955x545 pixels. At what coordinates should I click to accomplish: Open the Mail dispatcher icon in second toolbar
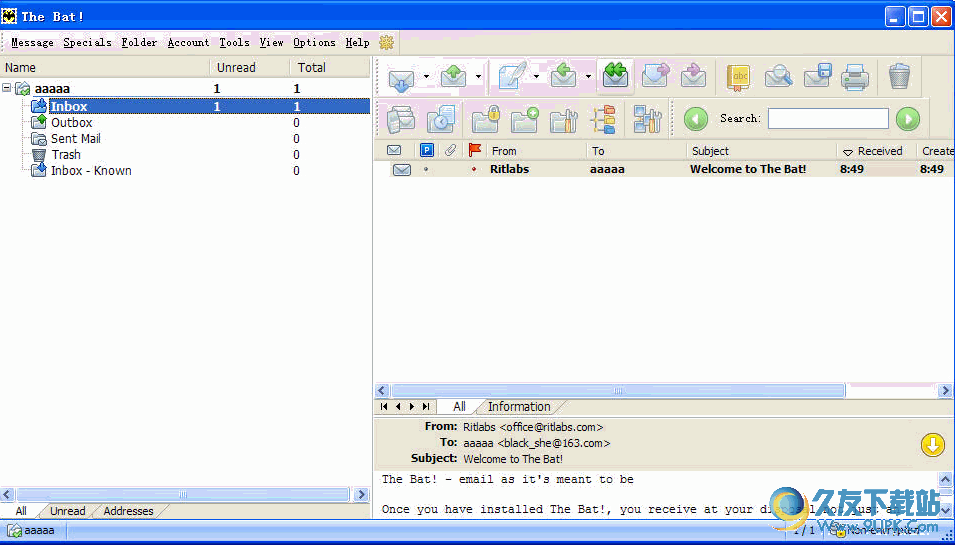coord(401,119)
